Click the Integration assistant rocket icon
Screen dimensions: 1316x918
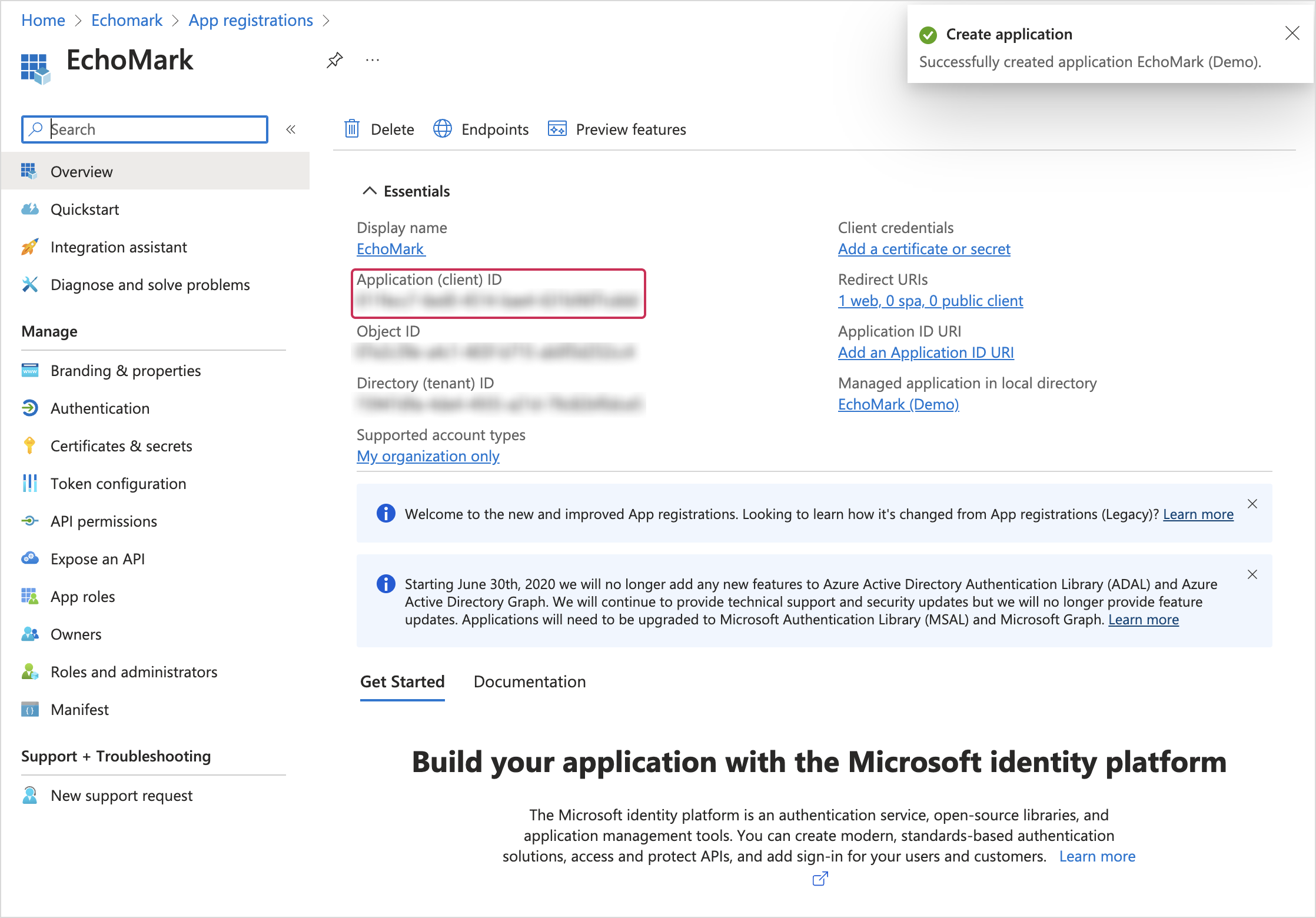[x=29, y=247]
